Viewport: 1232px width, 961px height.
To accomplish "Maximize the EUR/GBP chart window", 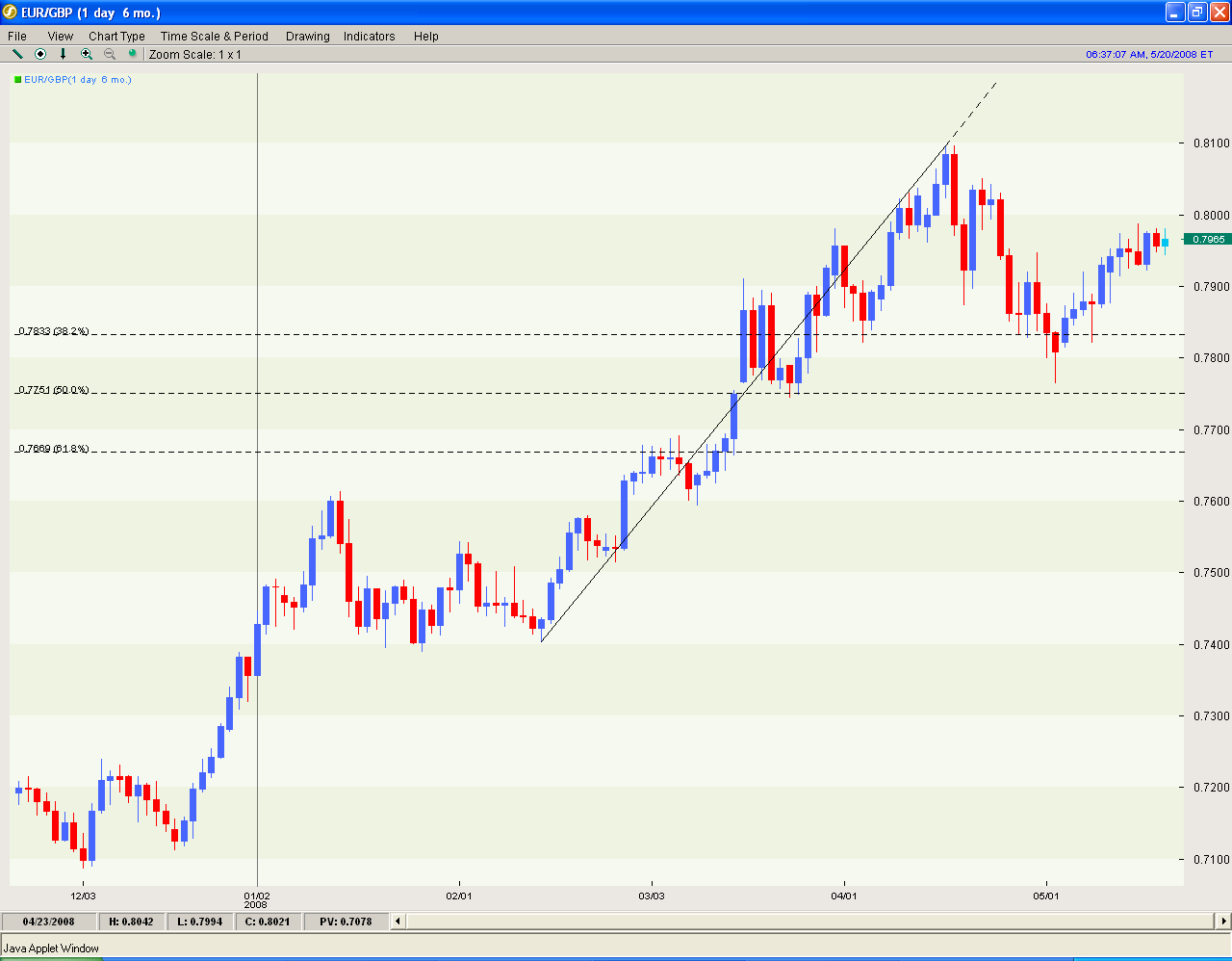I will click(x=1197, y=13).
